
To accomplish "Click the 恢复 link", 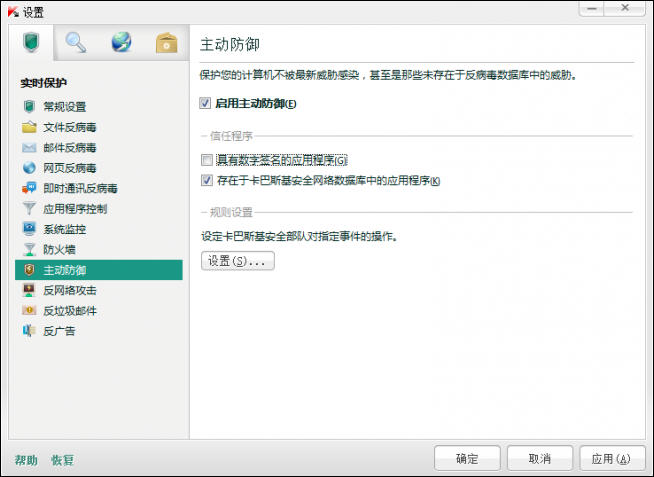I will [62, 460].
